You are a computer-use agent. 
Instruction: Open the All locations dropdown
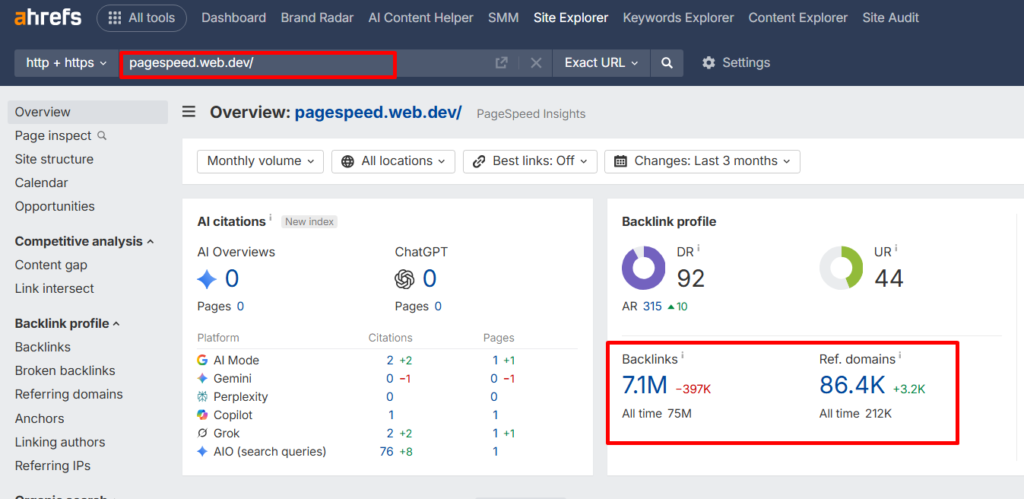tap(394, 161)
